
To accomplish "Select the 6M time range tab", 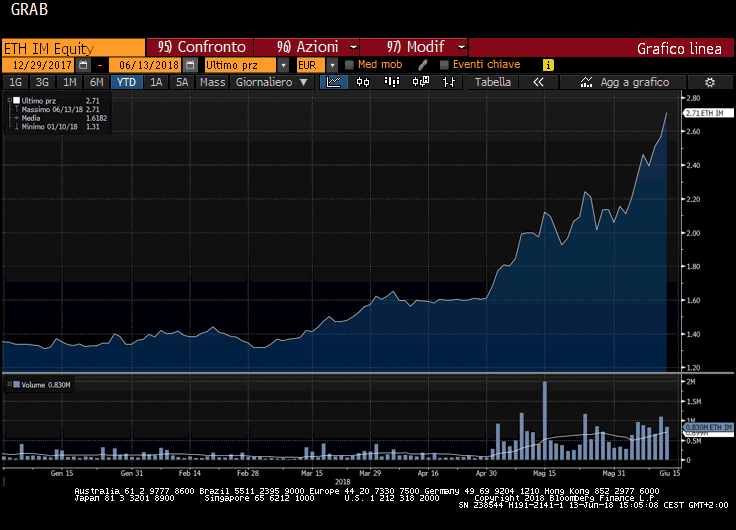I will tap(95, 82).
